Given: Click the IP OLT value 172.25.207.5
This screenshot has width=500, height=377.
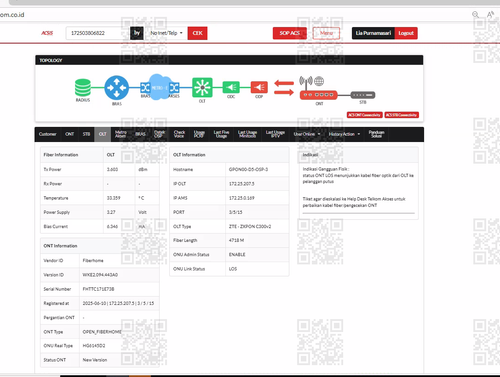Looking at the screenshot, I should point(241,184).
